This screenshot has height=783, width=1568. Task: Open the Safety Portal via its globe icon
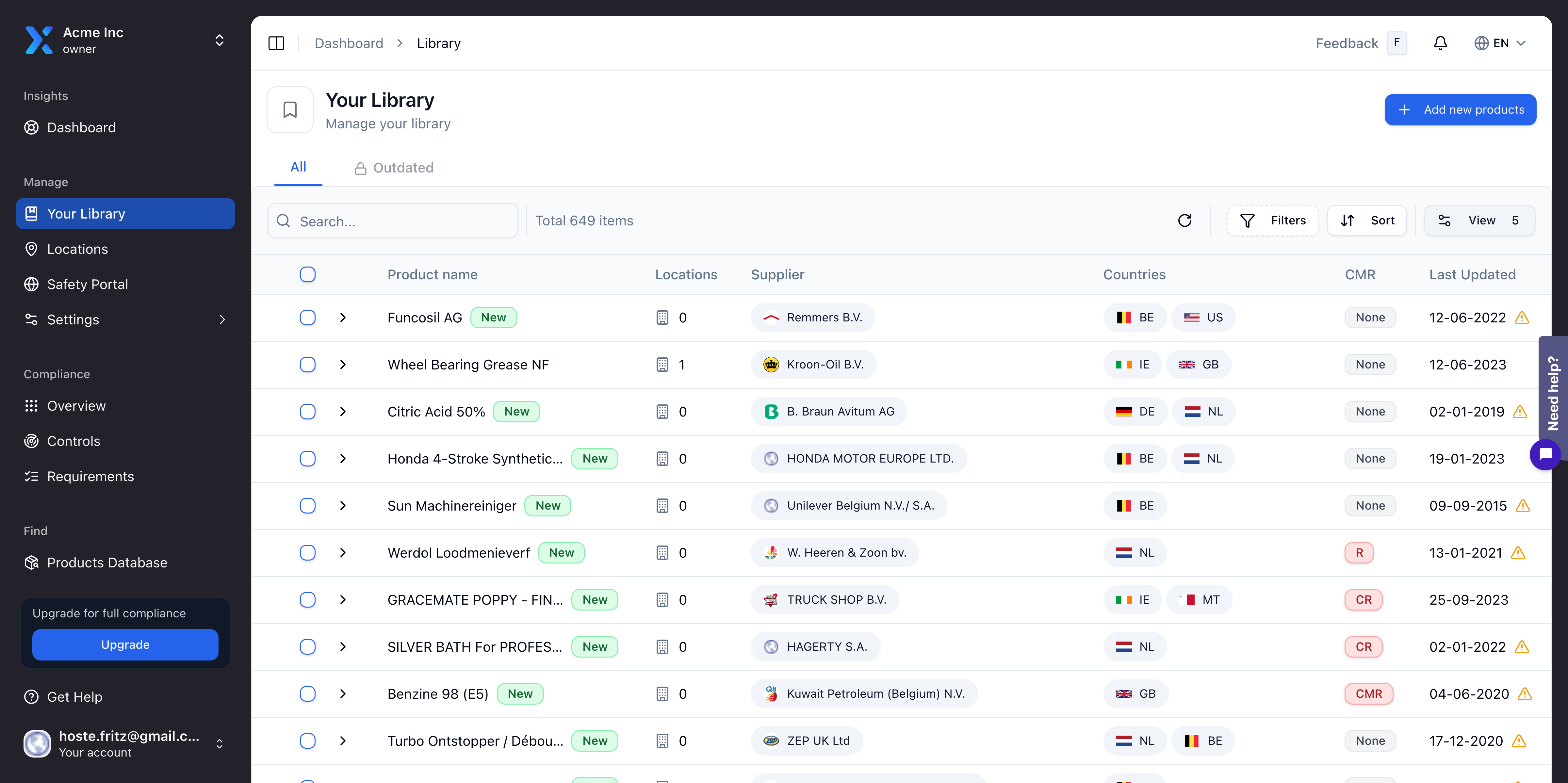[31, 284]
